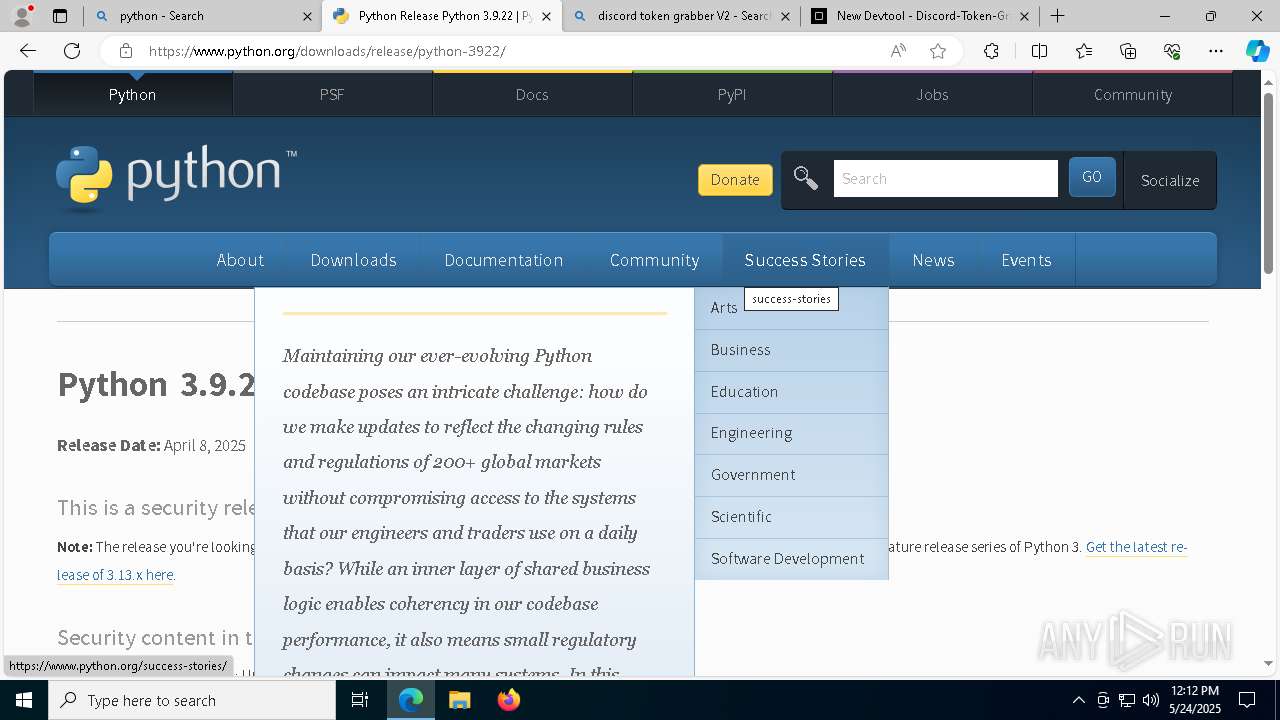The image size is (1280, 720).
Task: Click the search magnifier icon
Action: click(x=805, y=179)
